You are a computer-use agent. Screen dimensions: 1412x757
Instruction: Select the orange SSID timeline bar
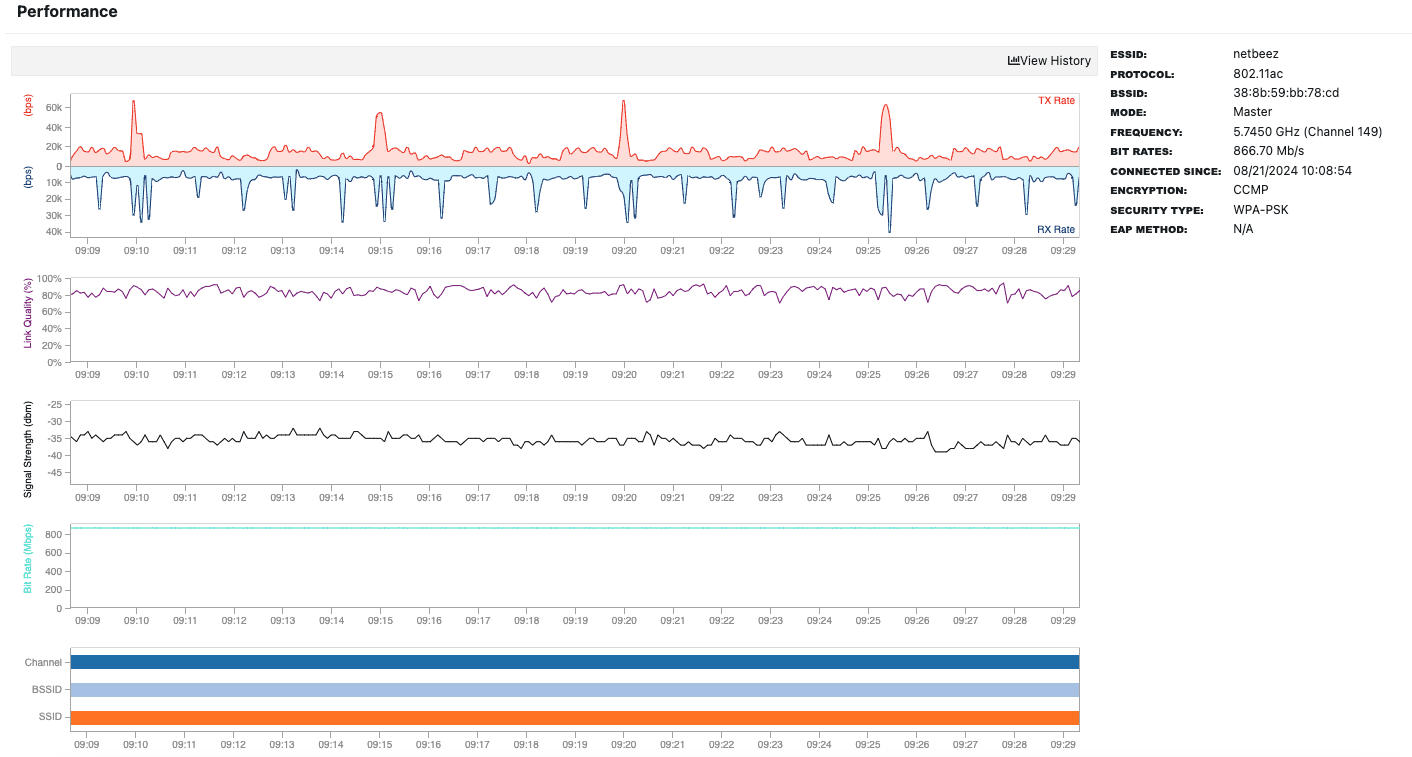click(575, 718)
